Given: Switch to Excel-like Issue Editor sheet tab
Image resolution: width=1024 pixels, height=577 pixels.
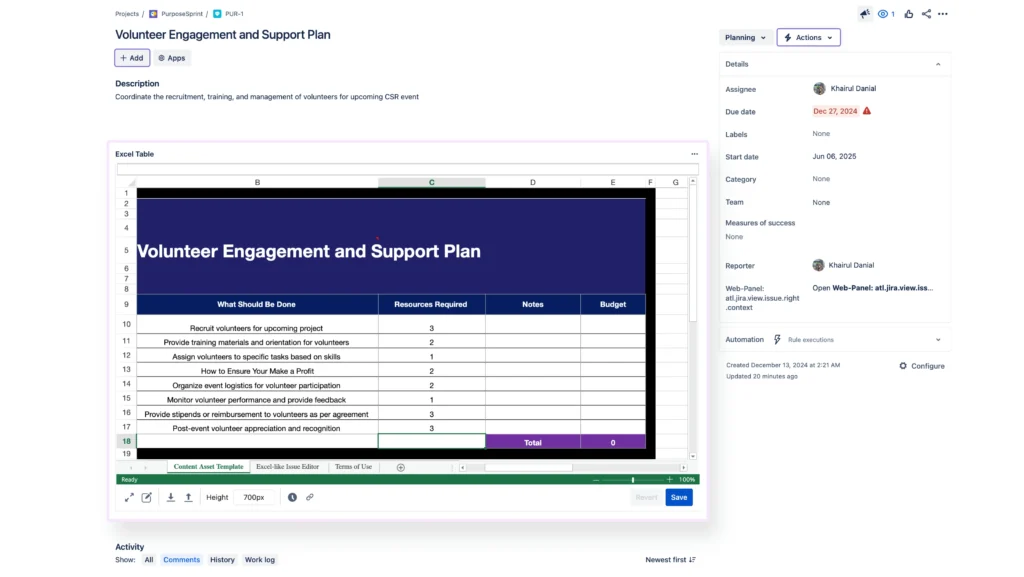Looking at the screenshot, I should click(287, 467).
